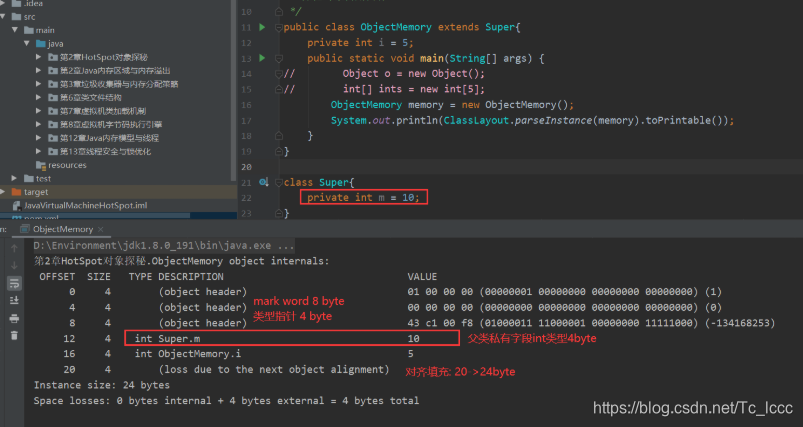Expand the target folder arrow
This screenshot has height=427, width=803.
coord(3,191)
